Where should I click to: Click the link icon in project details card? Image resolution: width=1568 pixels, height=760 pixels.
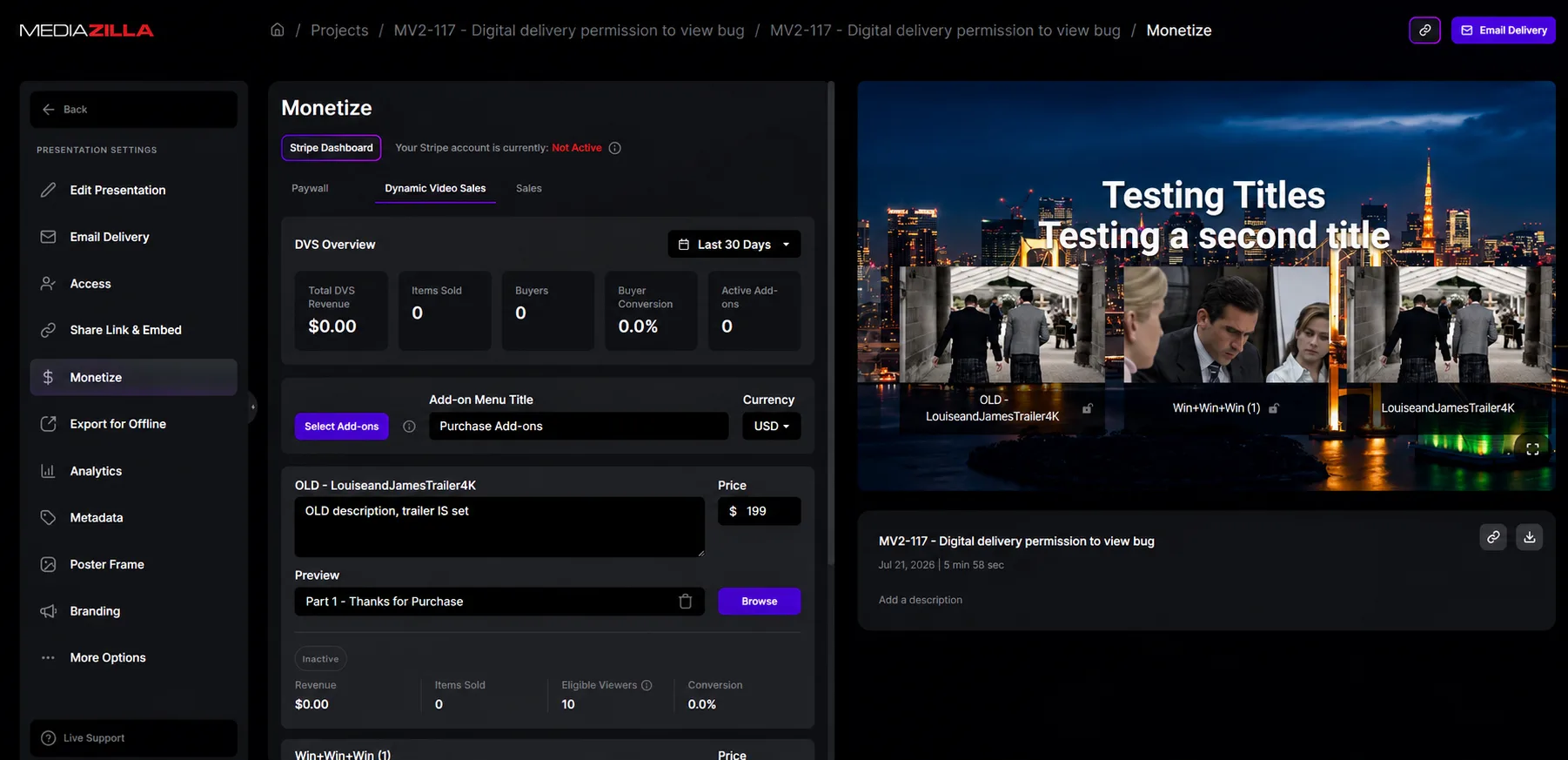pos(1493,537)
